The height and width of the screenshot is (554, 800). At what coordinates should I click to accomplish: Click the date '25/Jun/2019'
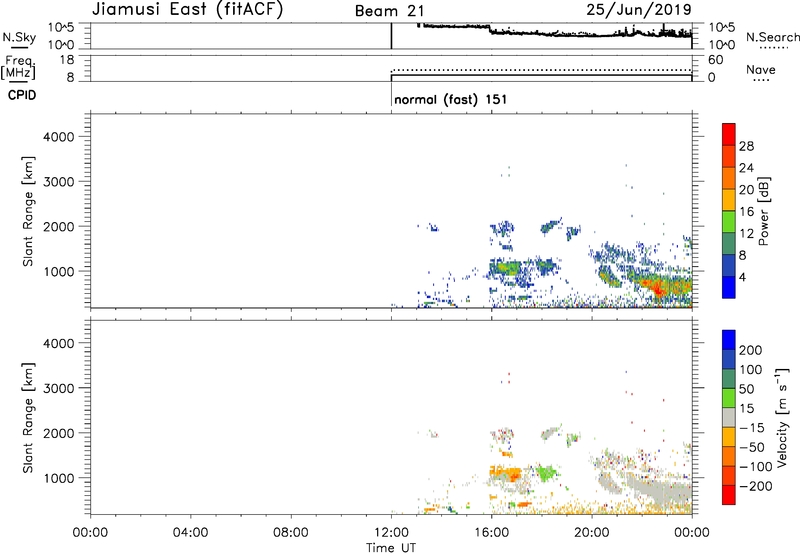pyautogui.click(x=639, y=9)
